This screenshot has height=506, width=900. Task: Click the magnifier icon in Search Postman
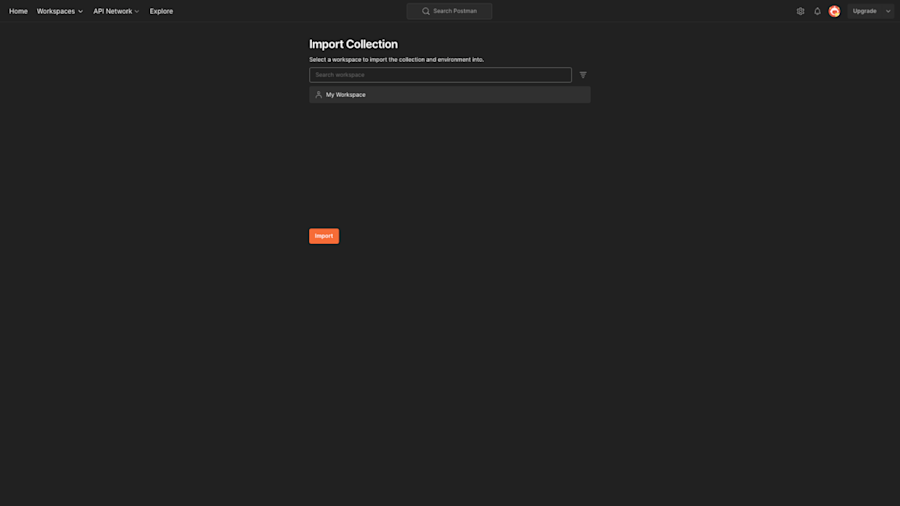tap(426, 11)
